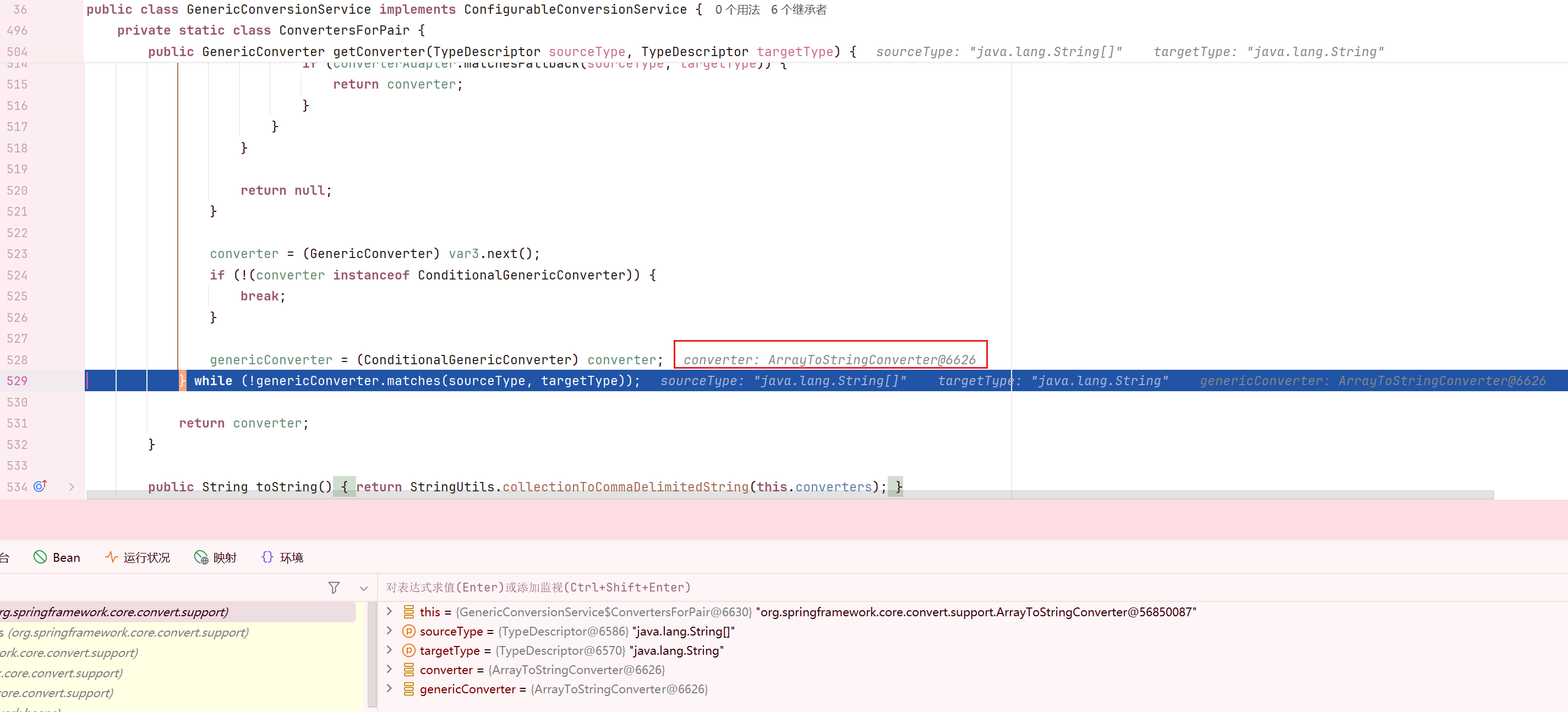Screen dimensions: 1568x712
Task: Expand the genericConverter variable node
Action: (x=390, y=688)
